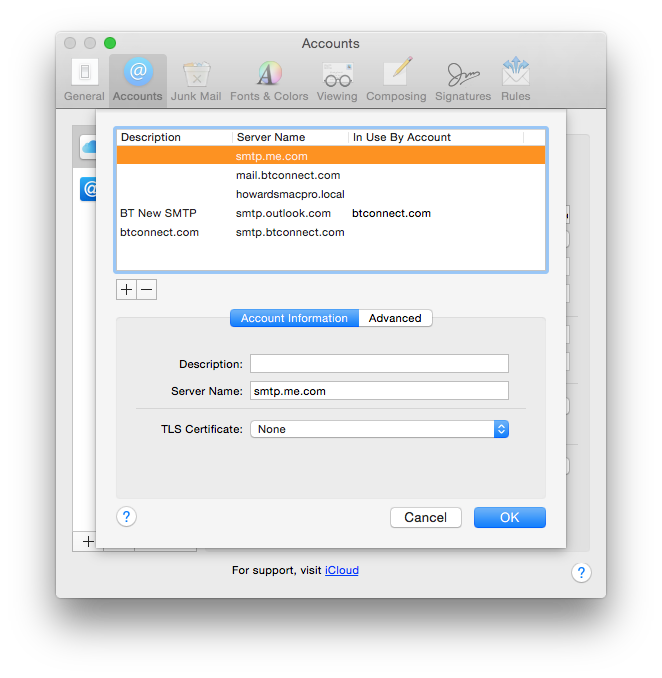The height and width of the screenshot is (678, 662).
Task: Open the iCloud support link
Action: tap(341, 570)
